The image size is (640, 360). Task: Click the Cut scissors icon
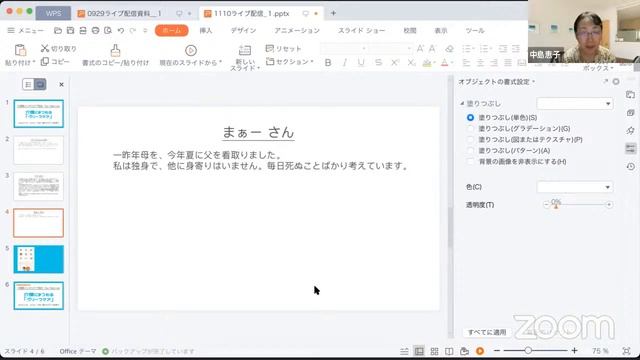tap(45, 48)
